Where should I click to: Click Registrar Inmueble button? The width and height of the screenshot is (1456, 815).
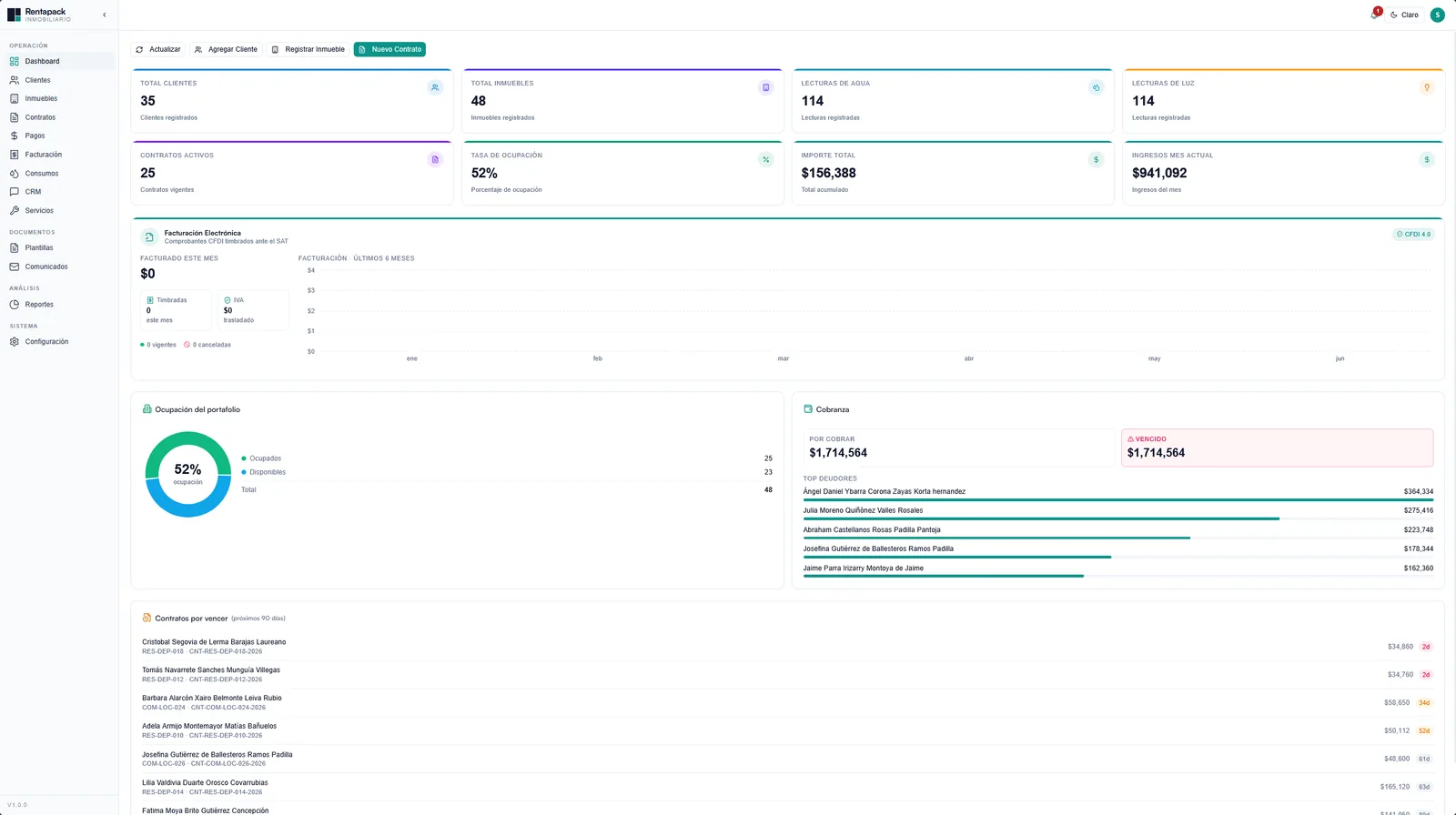pos(308,49)
